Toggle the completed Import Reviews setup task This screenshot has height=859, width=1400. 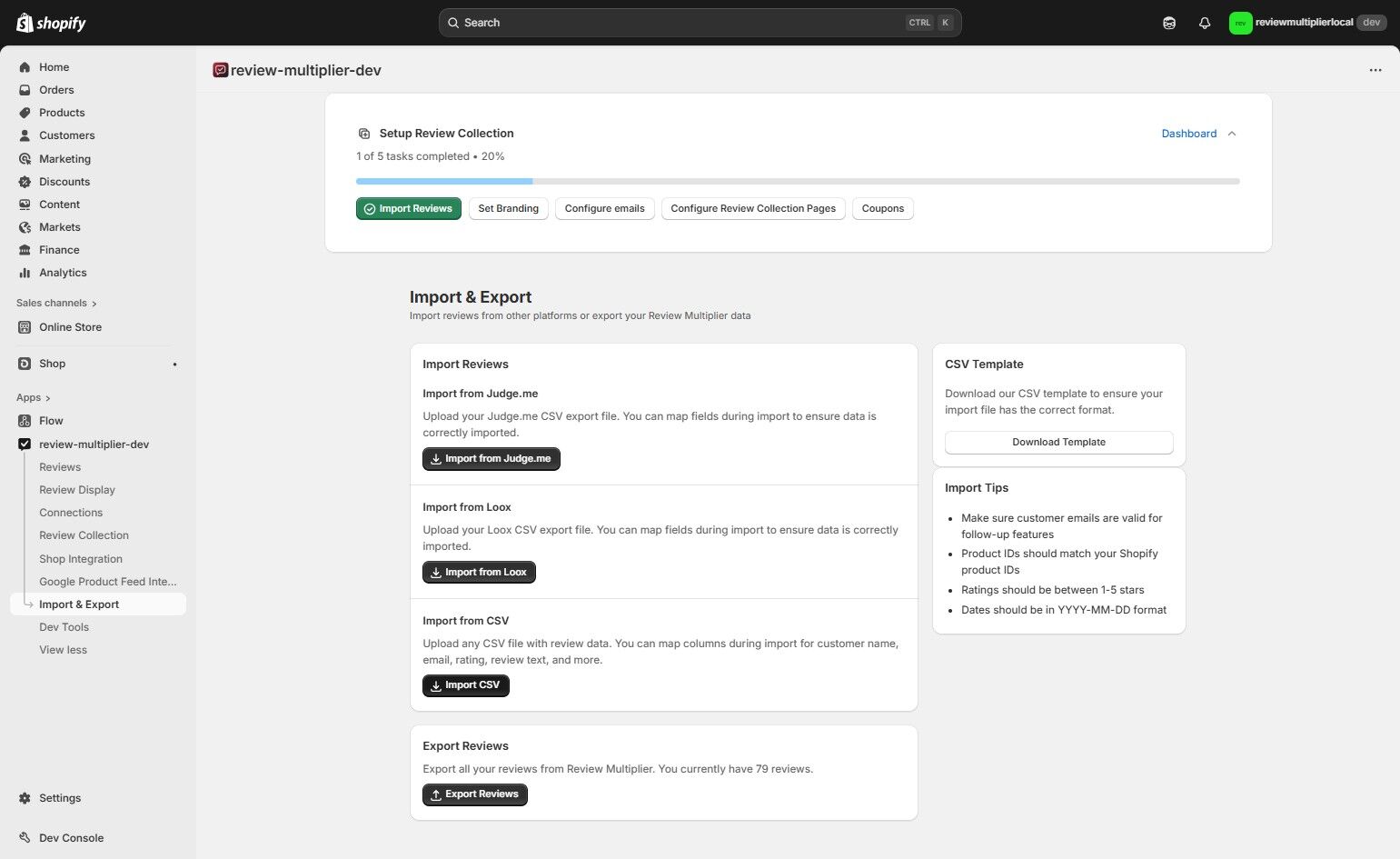408,208
